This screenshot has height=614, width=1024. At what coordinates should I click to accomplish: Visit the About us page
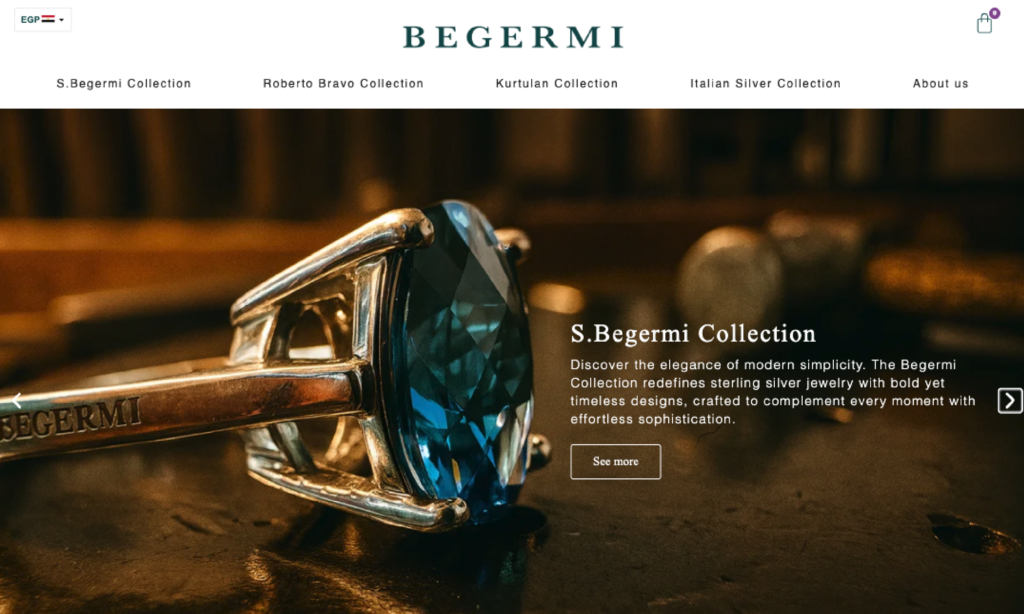point(940,84)
